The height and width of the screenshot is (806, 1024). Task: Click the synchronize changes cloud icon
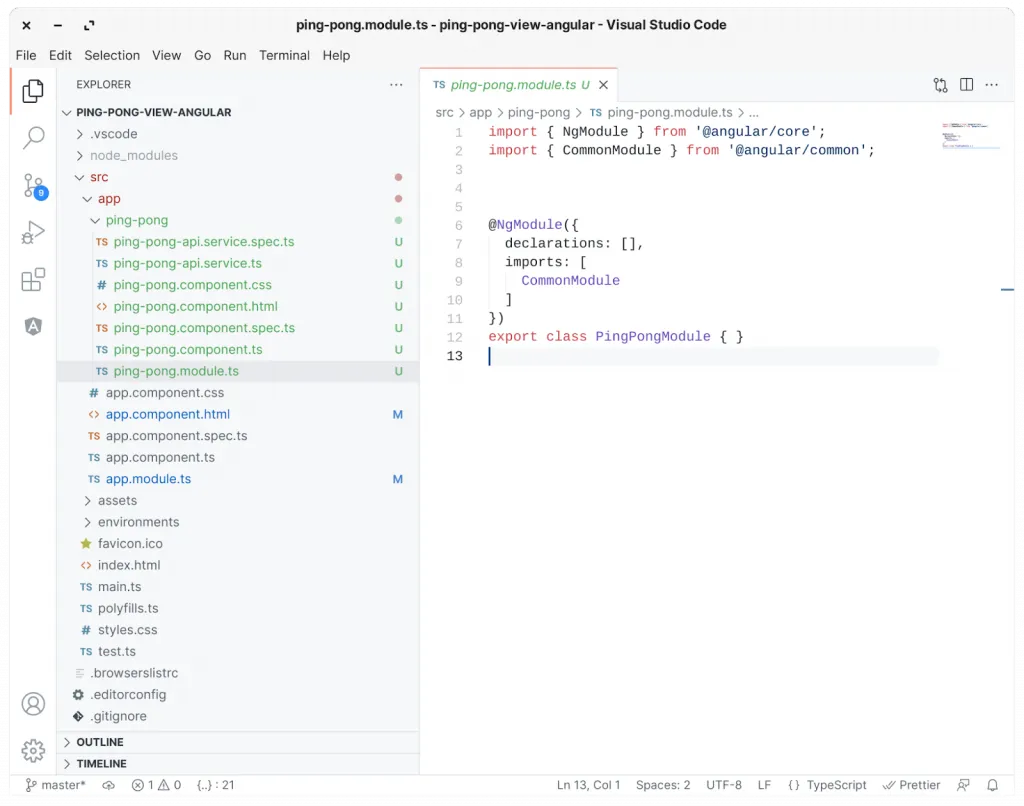pyautogui.click(x=108, y=785)
